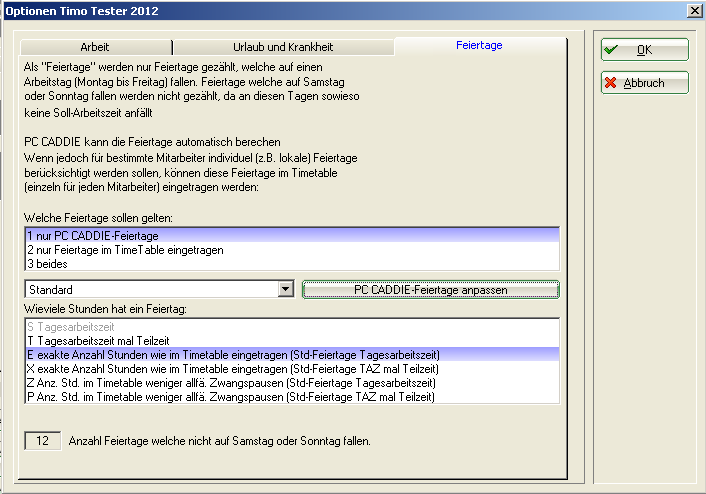Select 'T Tagesarbeitszeit mal Teilzeit' entry
The width and height of the screenshot is (706, 494).
tap(292, 341)
